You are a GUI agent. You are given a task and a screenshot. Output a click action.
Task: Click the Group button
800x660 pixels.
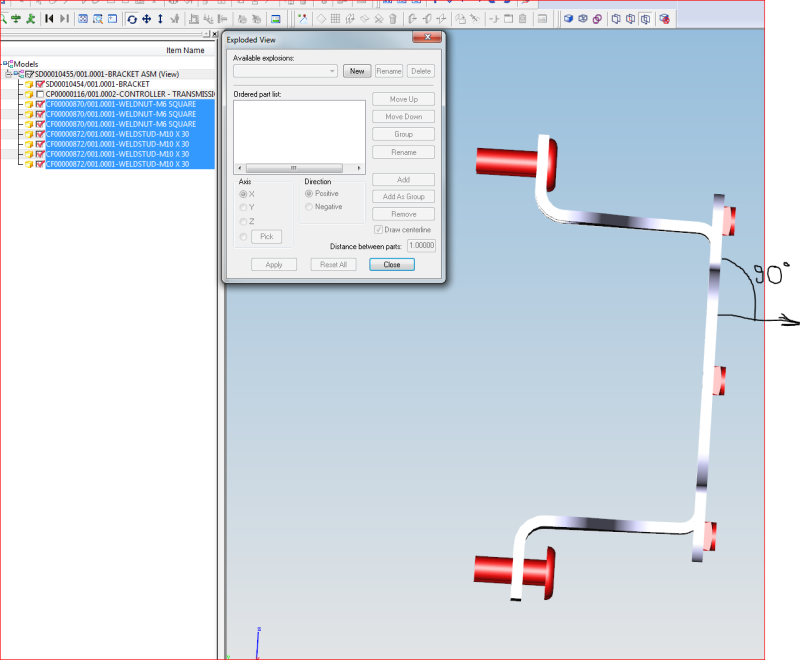(404, 134)
